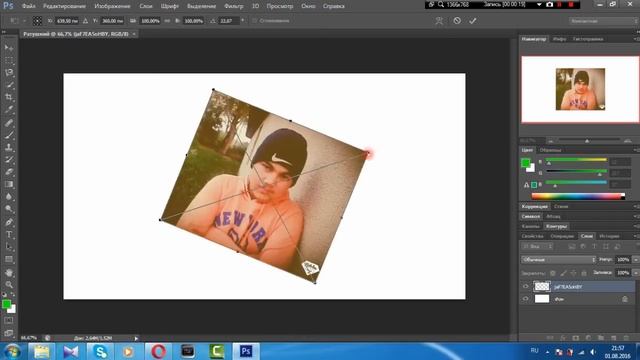
Task: Open the Color panel flyout menu
Action: [x=636, y=150]
